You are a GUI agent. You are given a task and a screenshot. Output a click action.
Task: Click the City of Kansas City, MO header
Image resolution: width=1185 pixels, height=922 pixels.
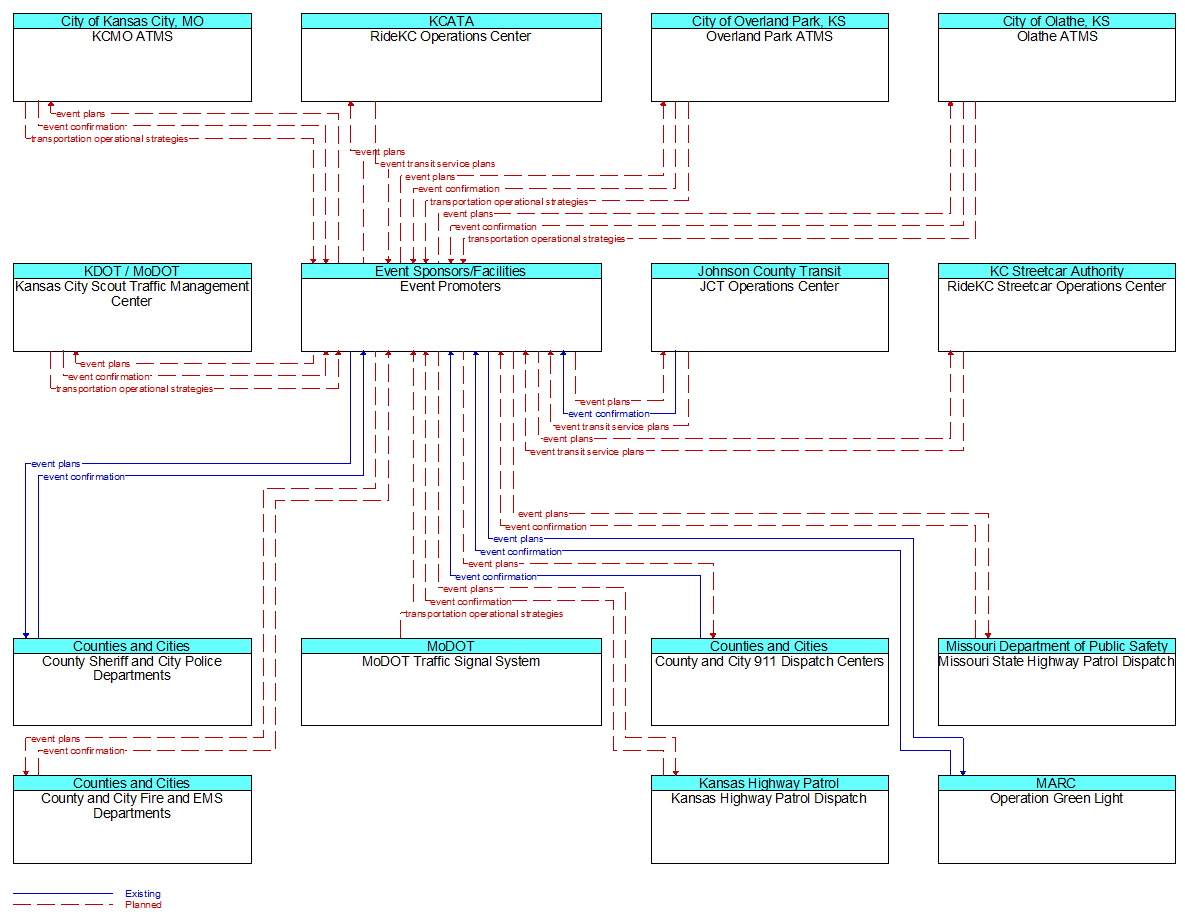pos(132,21)
